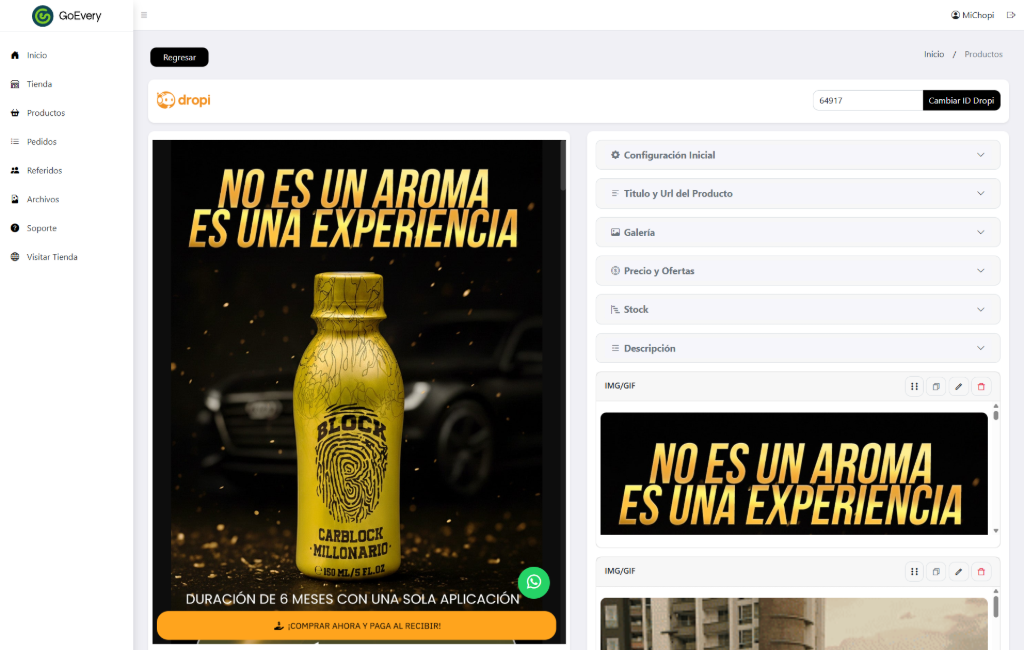
Task: Click the chevron on Configuración Inicial row
Action: point(980,155)
